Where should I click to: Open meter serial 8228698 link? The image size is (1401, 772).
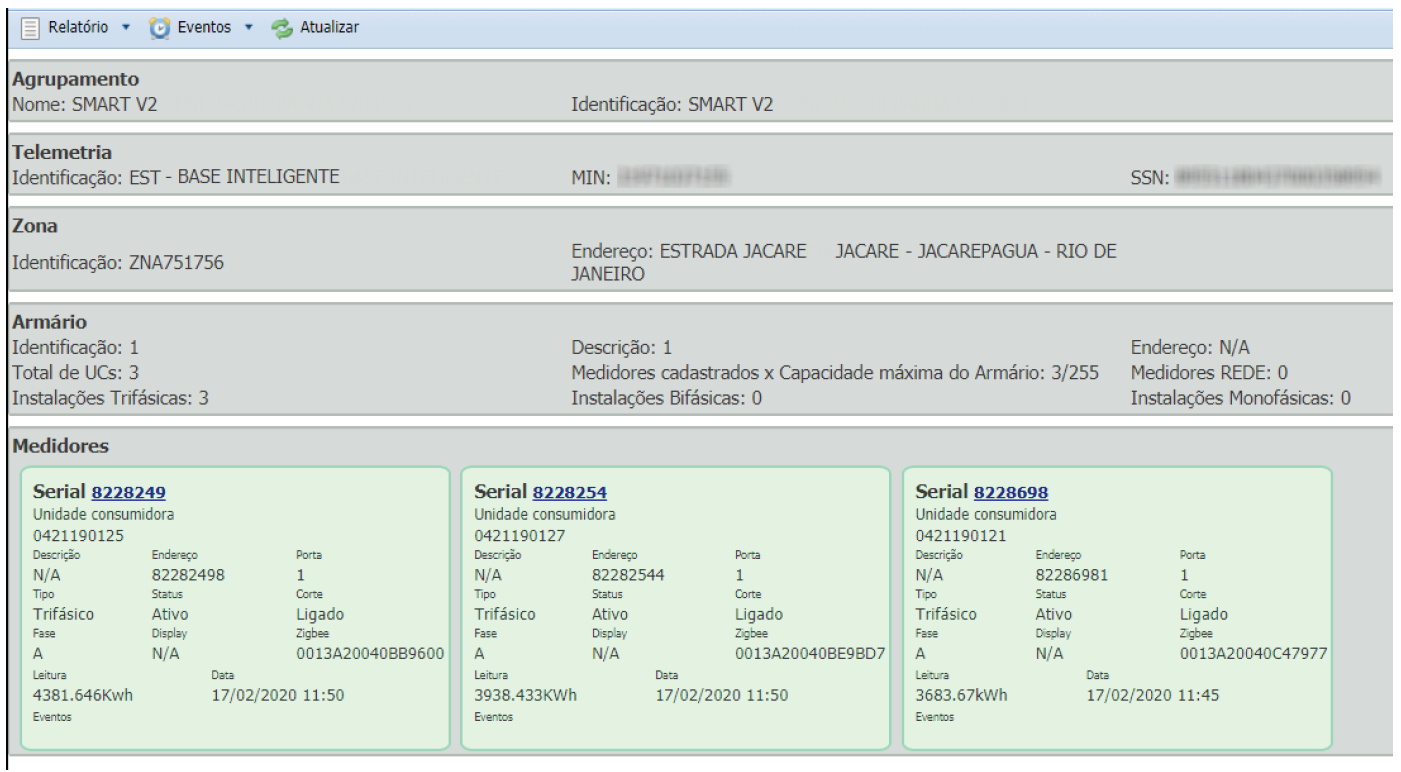click(1011, 492)
